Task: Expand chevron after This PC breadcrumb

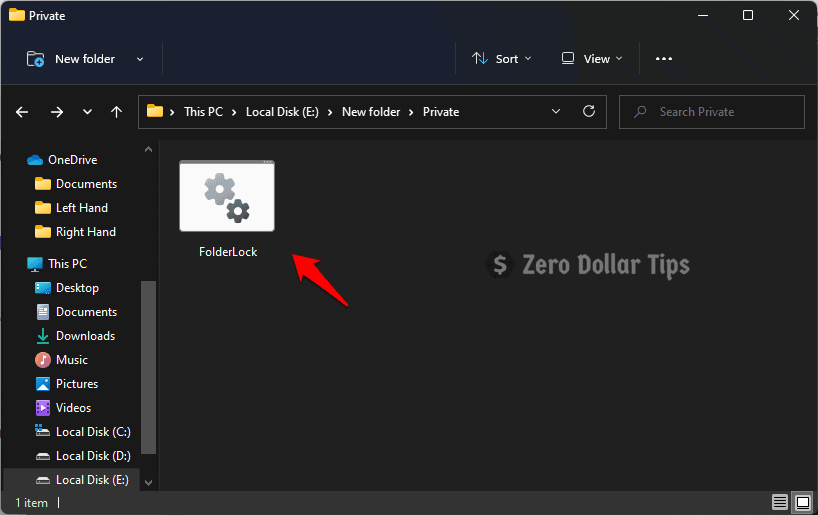Action: pyautogui.click(x=234, y=113)
